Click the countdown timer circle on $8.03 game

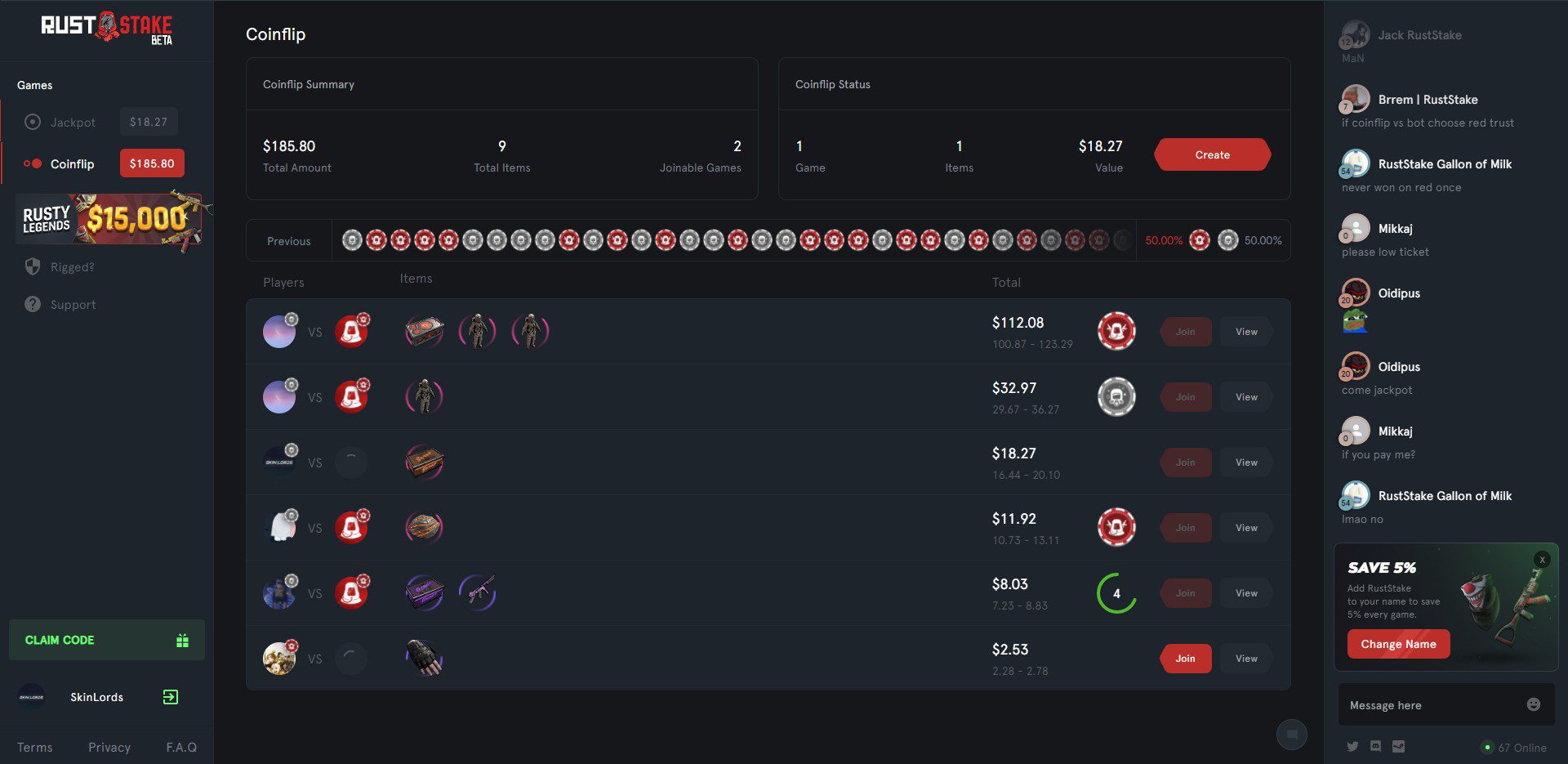1116,593
